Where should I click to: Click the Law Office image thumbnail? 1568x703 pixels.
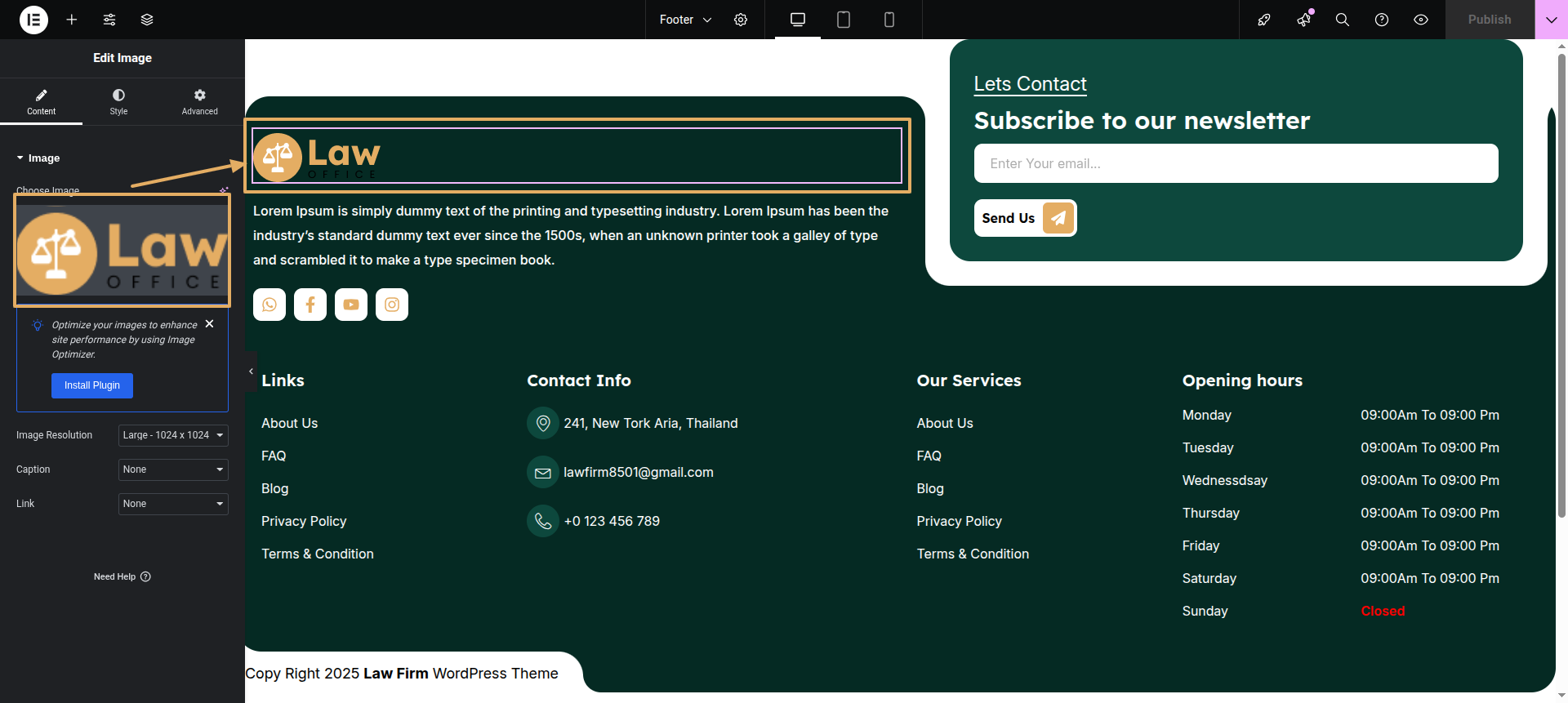point(122,250)
